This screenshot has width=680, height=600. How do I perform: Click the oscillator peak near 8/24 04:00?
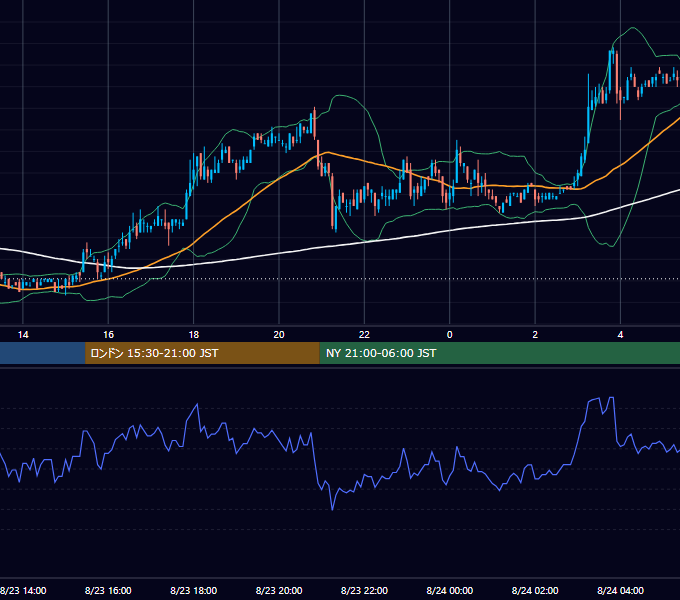[x=611, y=398]
